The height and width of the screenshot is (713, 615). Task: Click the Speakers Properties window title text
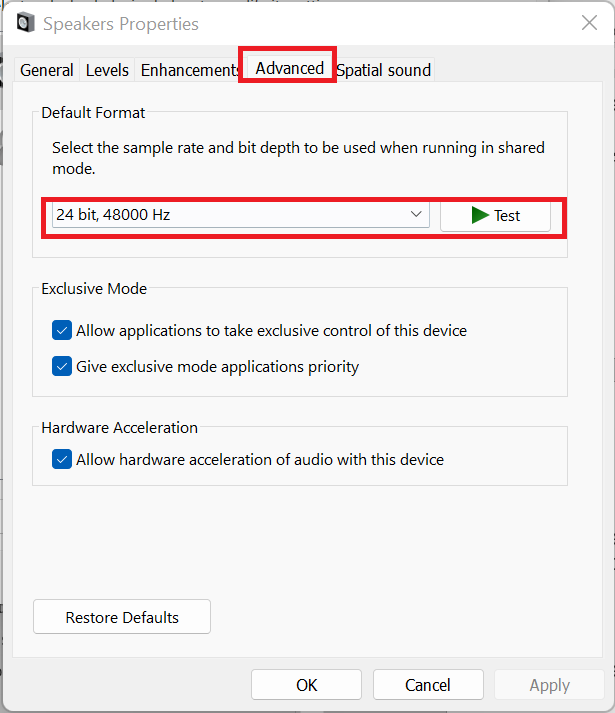click(x=121, y=24)
